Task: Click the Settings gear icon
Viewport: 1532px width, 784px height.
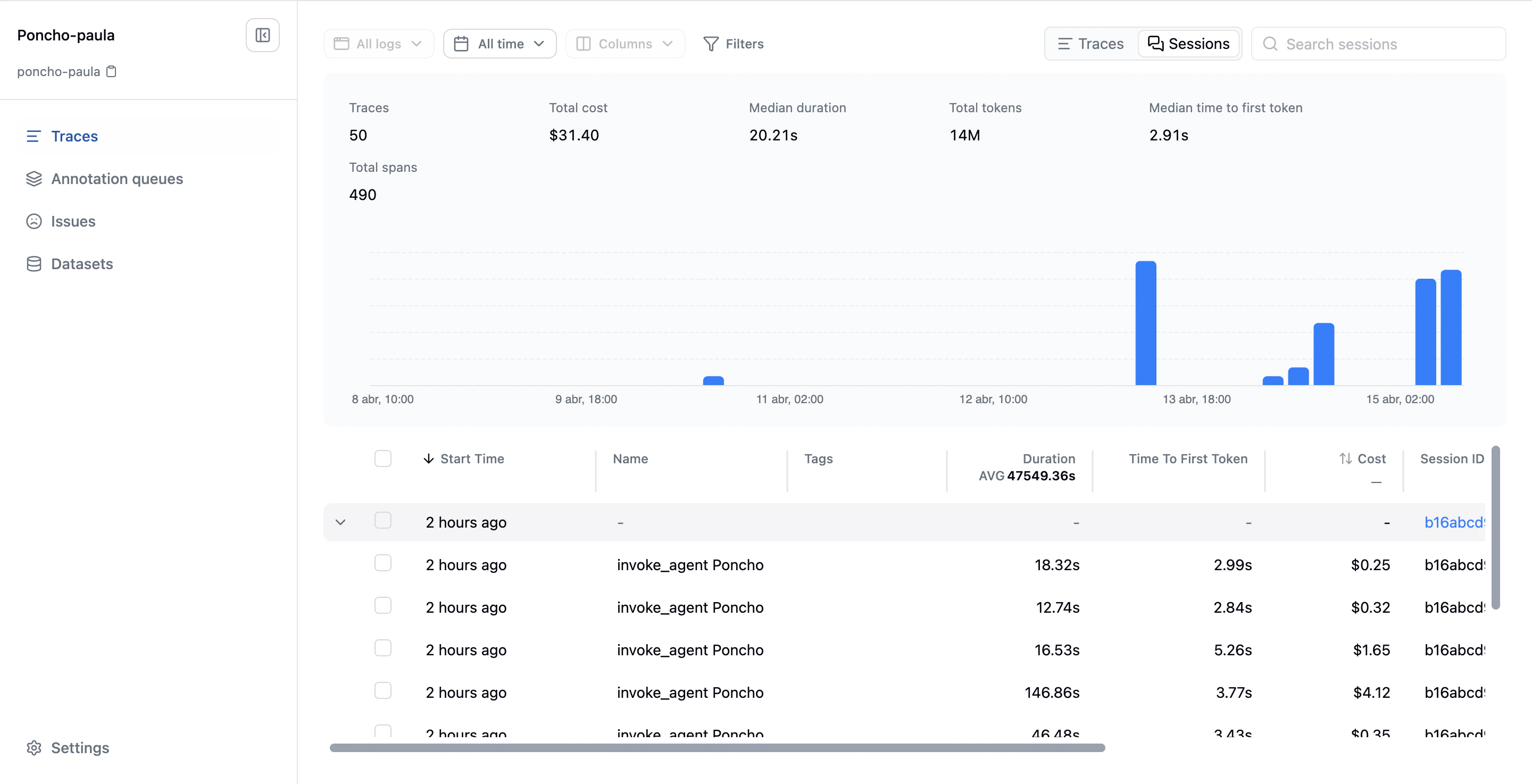Action: [34, 747]
